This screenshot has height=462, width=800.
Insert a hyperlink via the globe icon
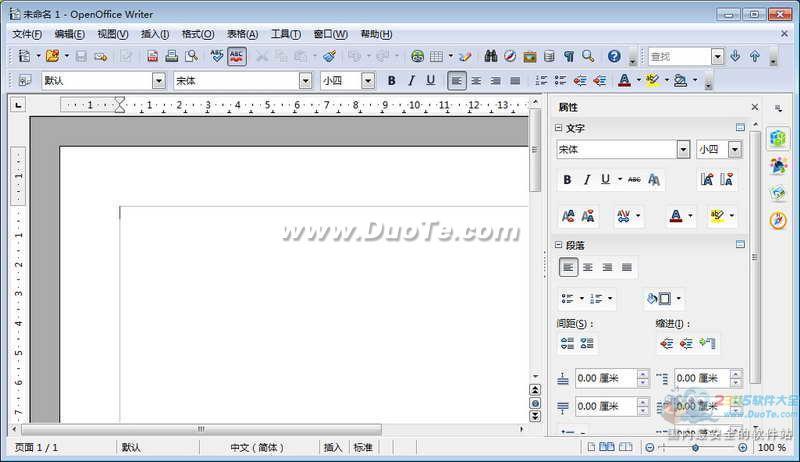point(417,56)
